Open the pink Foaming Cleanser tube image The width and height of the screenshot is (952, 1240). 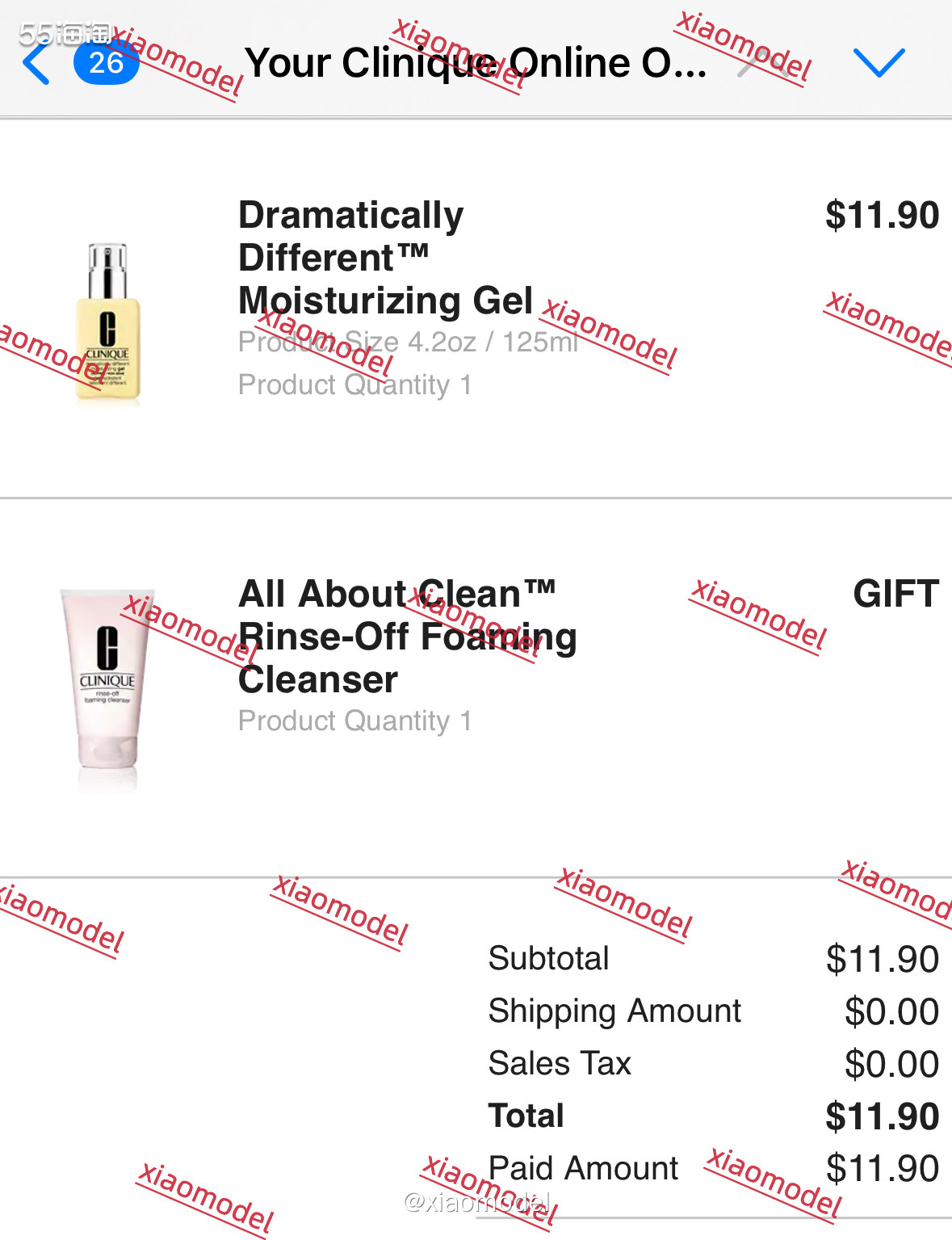(107, 679)
